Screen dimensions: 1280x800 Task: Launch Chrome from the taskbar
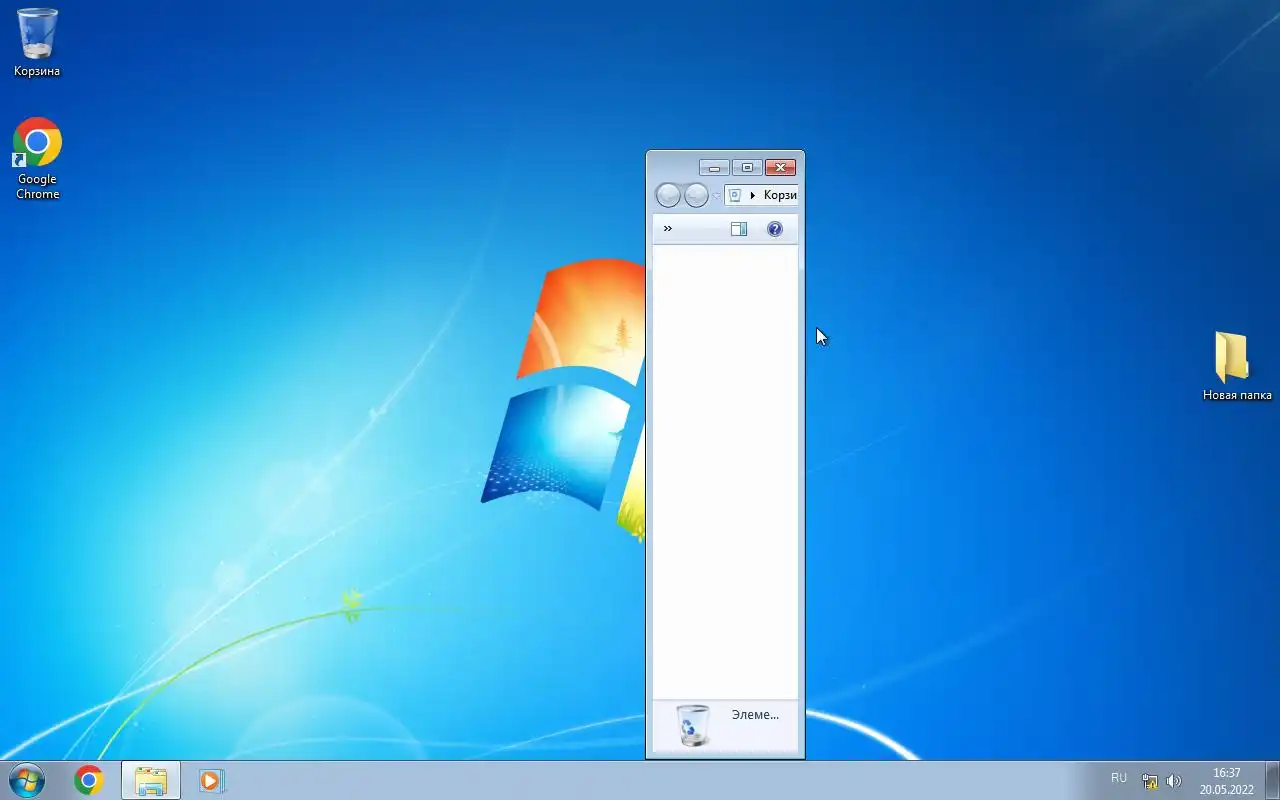(89, 780)
